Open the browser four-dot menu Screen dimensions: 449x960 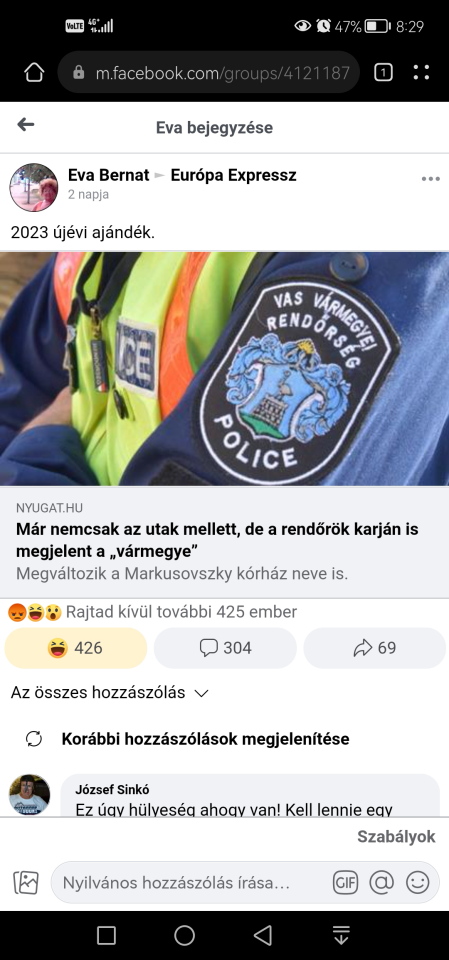pos(421,73)
